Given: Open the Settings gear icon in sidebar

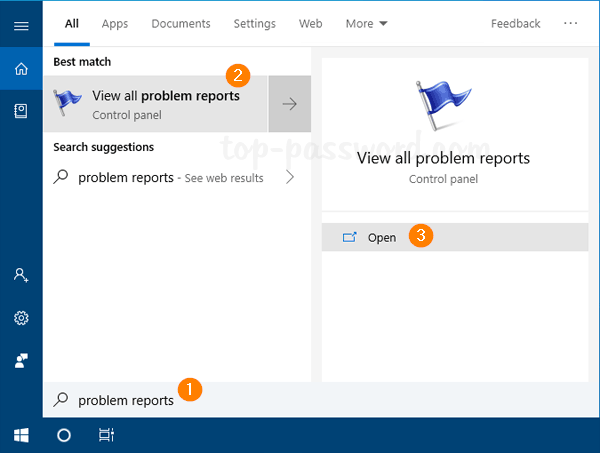Looking at the screenshot, I should (x=21, y=318).
